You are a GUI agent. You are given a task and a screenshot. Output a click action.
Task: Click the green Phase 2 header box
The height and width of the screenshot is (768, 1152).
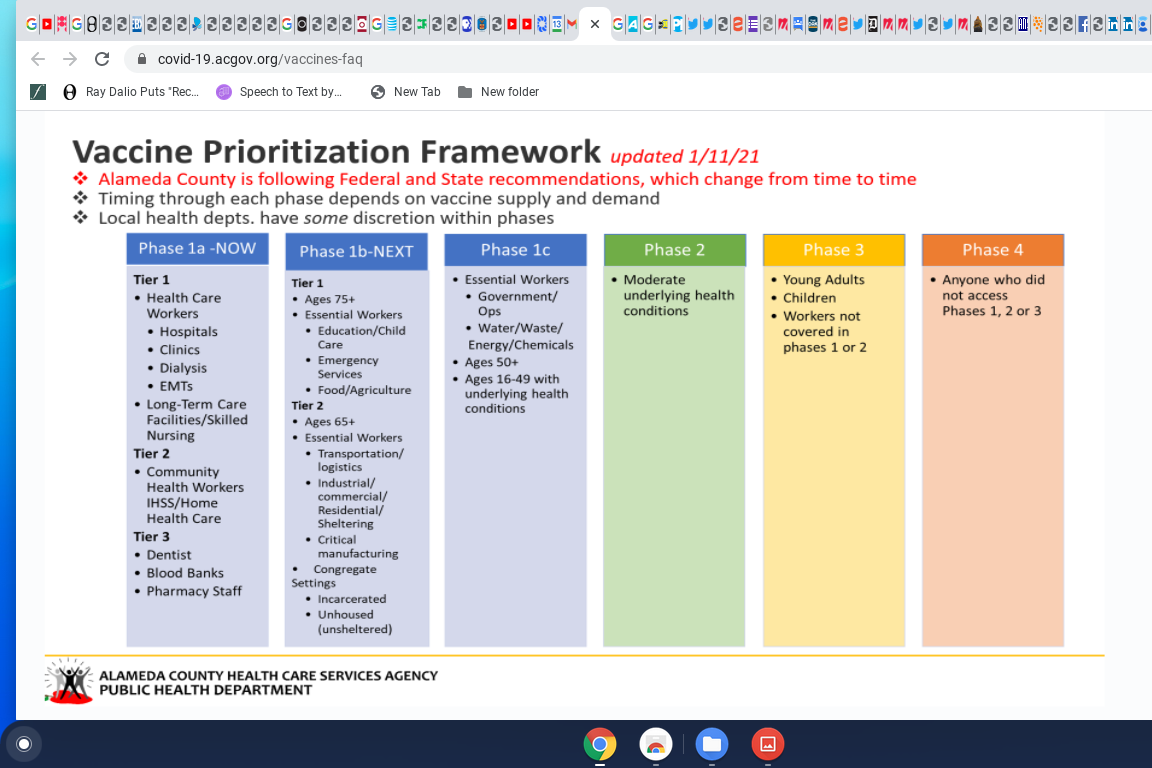[x=674, y=250]
